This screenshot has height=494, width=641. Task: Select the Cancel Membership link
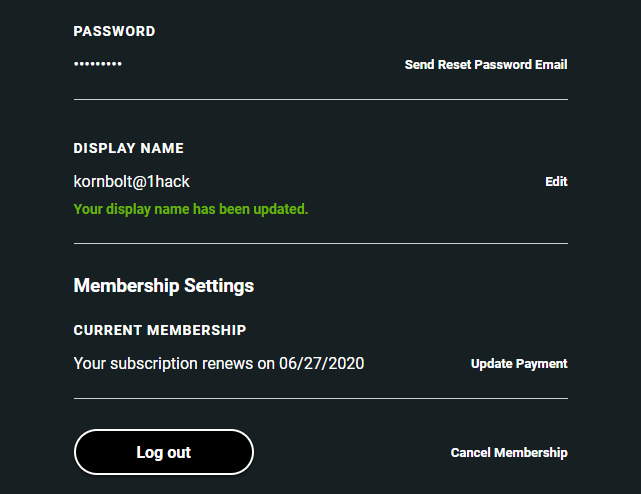coord(509,453)
